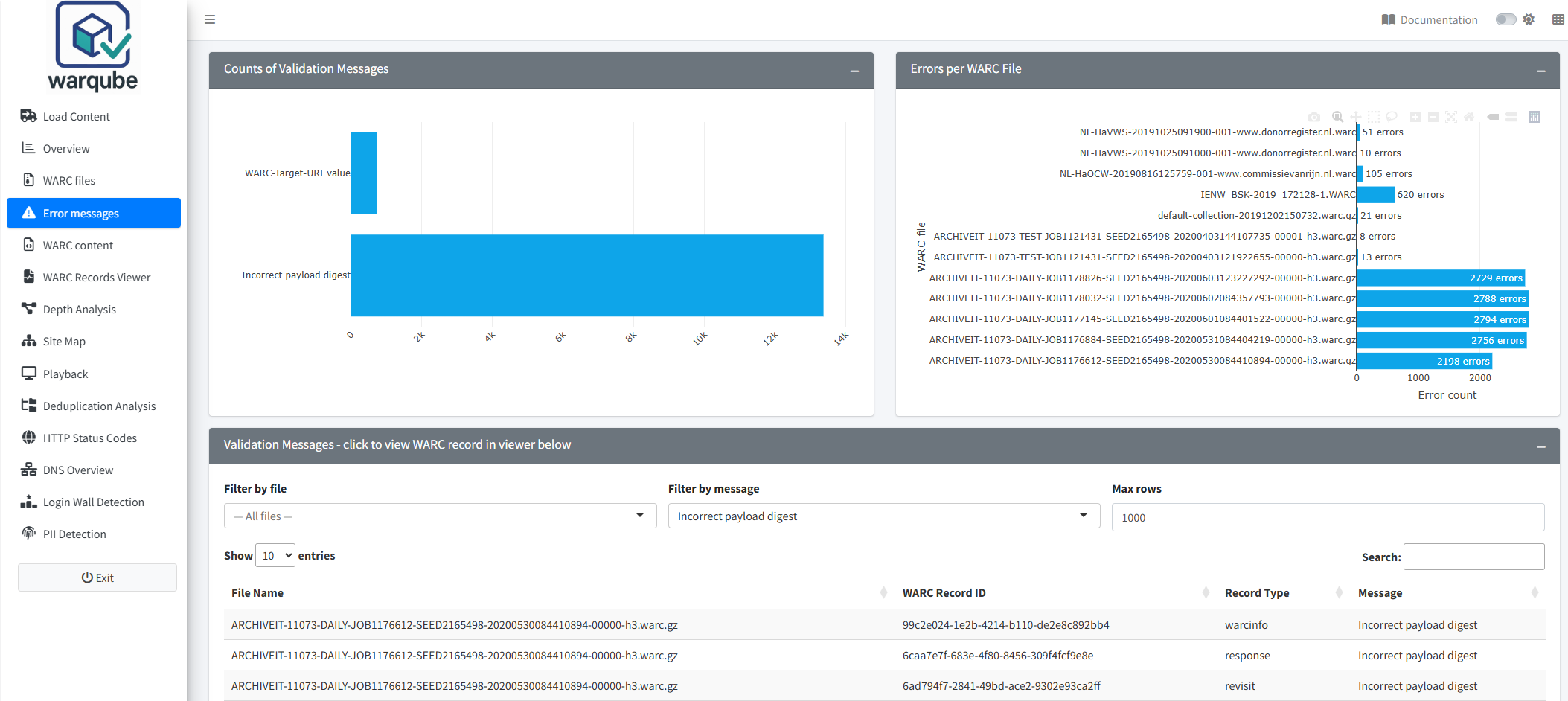The height and width of the screenshot is (701, 1568).
Task: Click the HTTP Status Codes globe icon
Action: click(x=29, y=437)
